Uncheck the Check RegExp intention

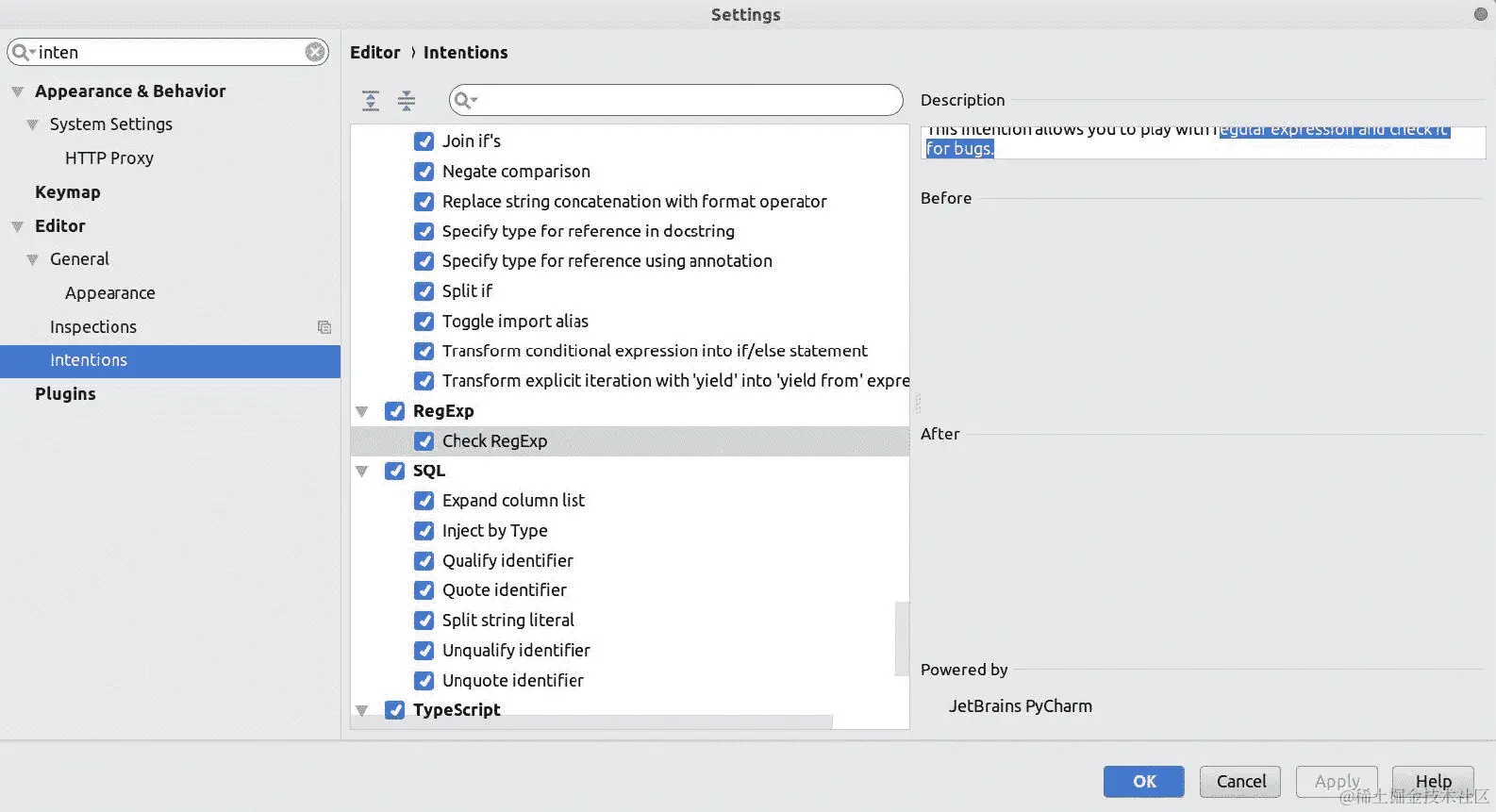coord(424,440)
